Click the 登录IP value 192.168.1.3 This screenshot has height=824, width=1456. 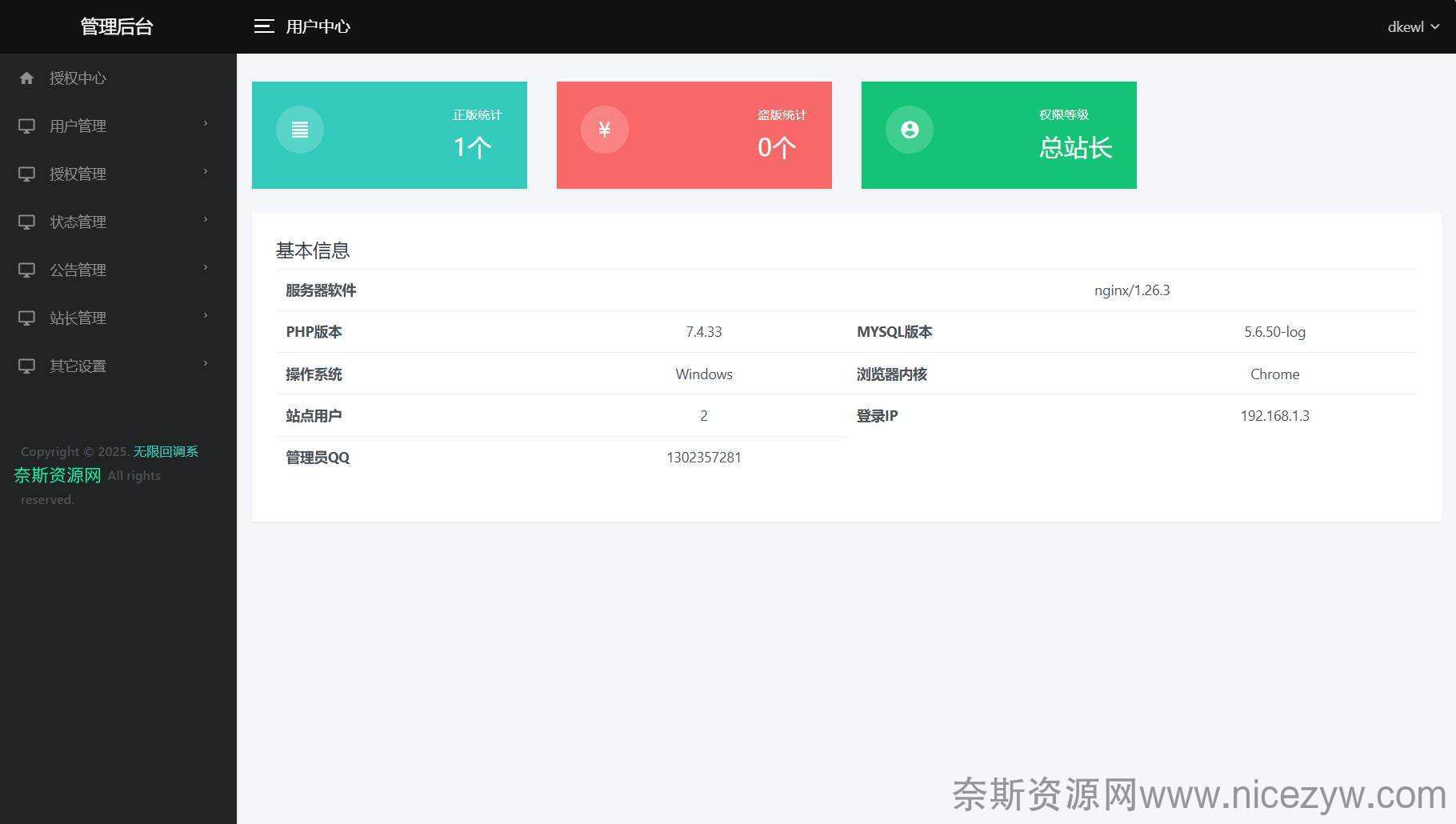(1274, 416)
